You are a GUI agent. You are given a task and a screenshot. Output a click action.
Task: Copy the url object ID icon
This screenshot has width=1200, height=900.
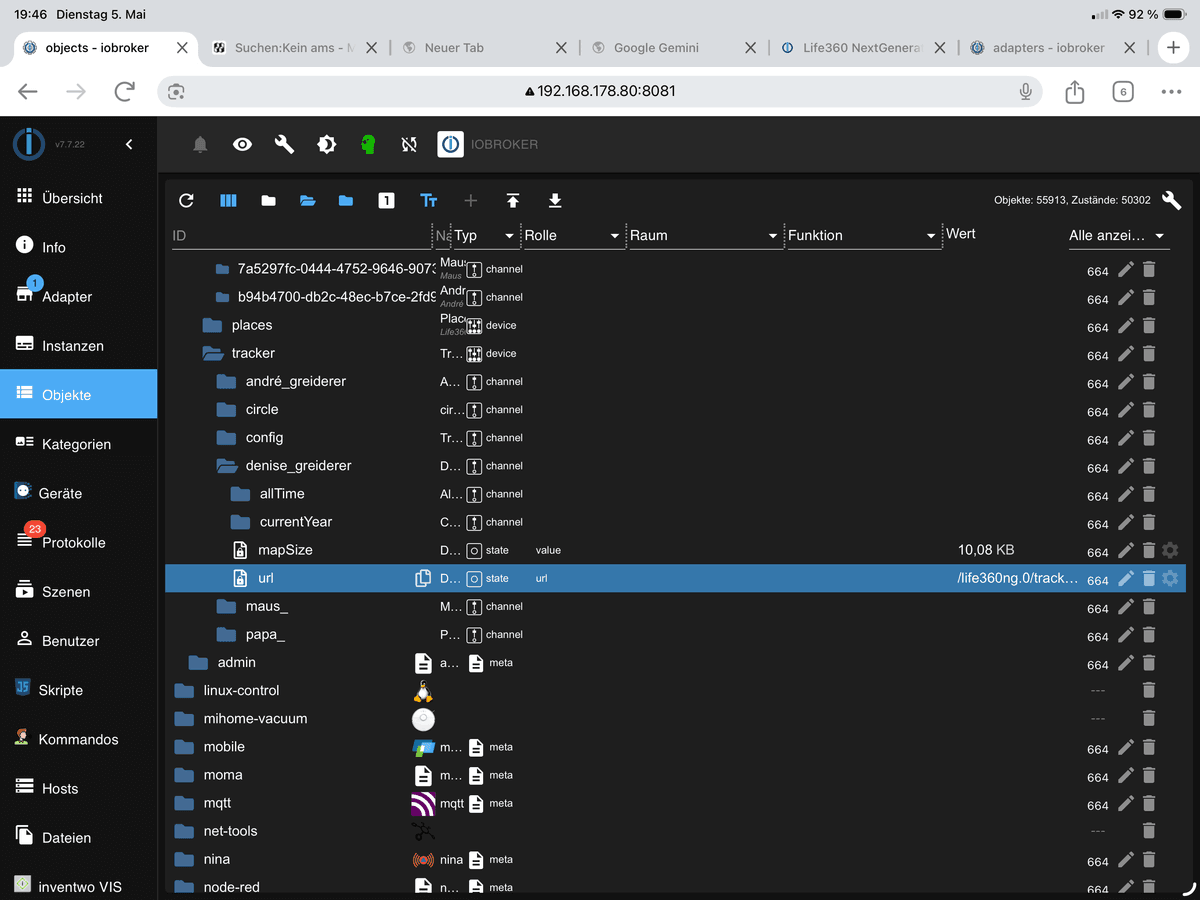[423, 578]
